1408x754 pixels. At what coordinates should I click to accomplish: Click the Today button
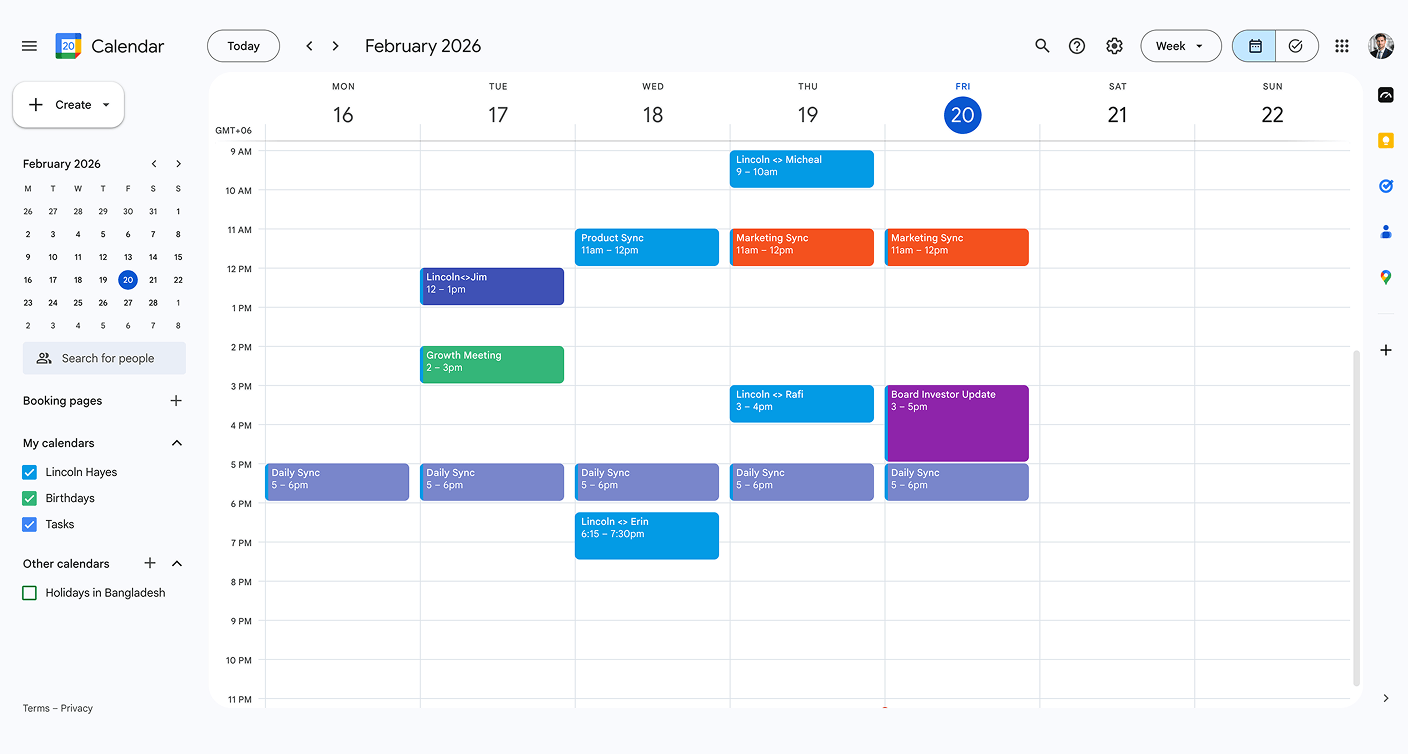tap(243, 46)
